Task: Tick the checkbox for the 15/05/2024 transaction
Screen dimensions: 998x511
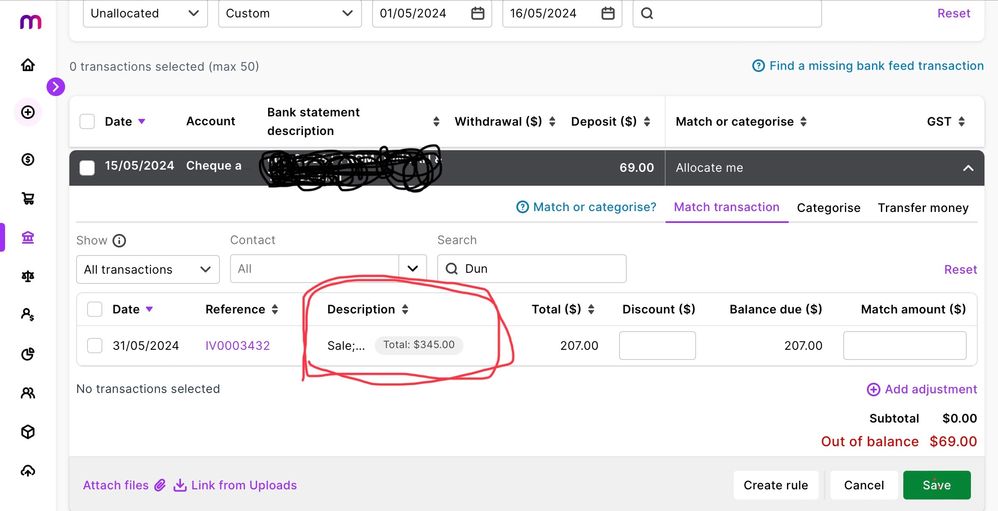Action: tap(87, 167)
